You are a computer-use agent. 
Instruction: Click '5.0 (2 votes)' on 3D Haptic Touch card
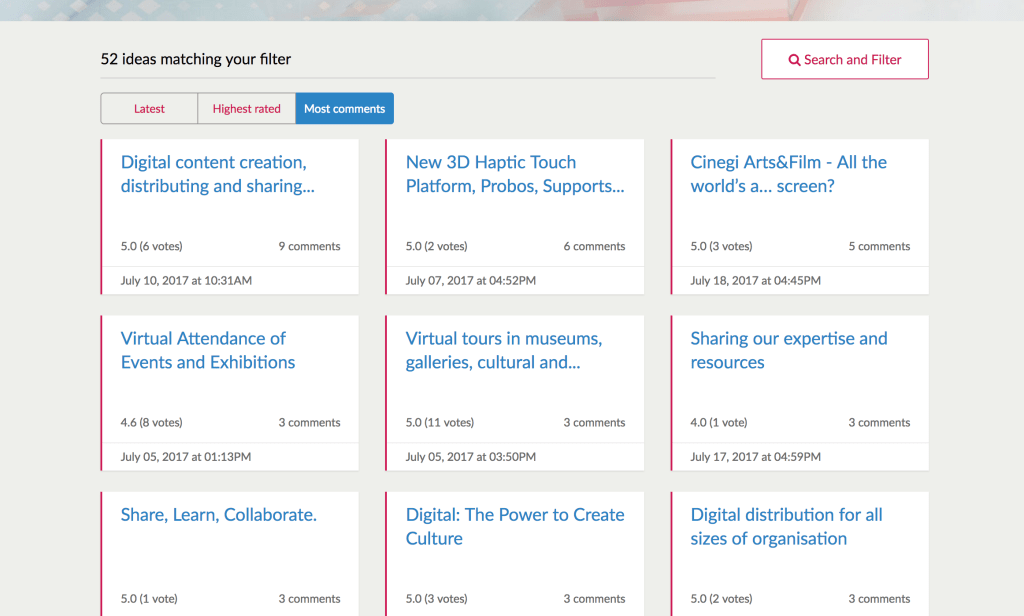click(x=436, y=246)
